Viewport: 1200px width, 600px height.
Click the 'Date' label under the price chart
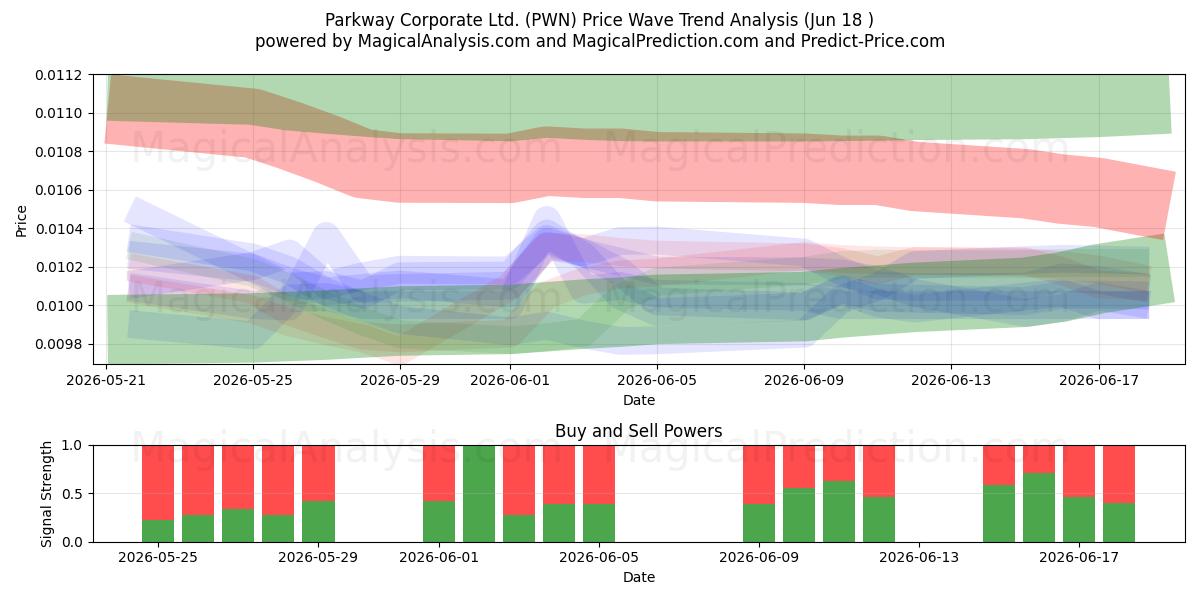click(639, 400)
